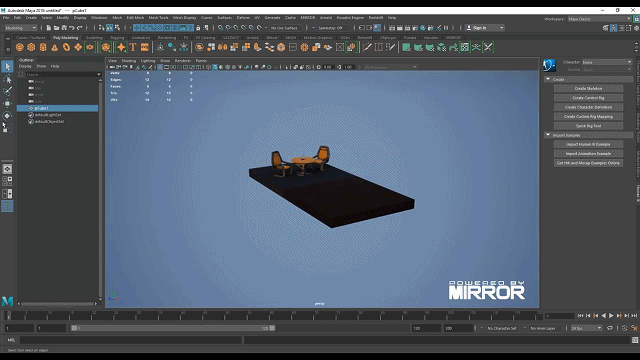Click the Create Skeleton button
This screenshot has width=640, height=360.
[x=588, y=89]
